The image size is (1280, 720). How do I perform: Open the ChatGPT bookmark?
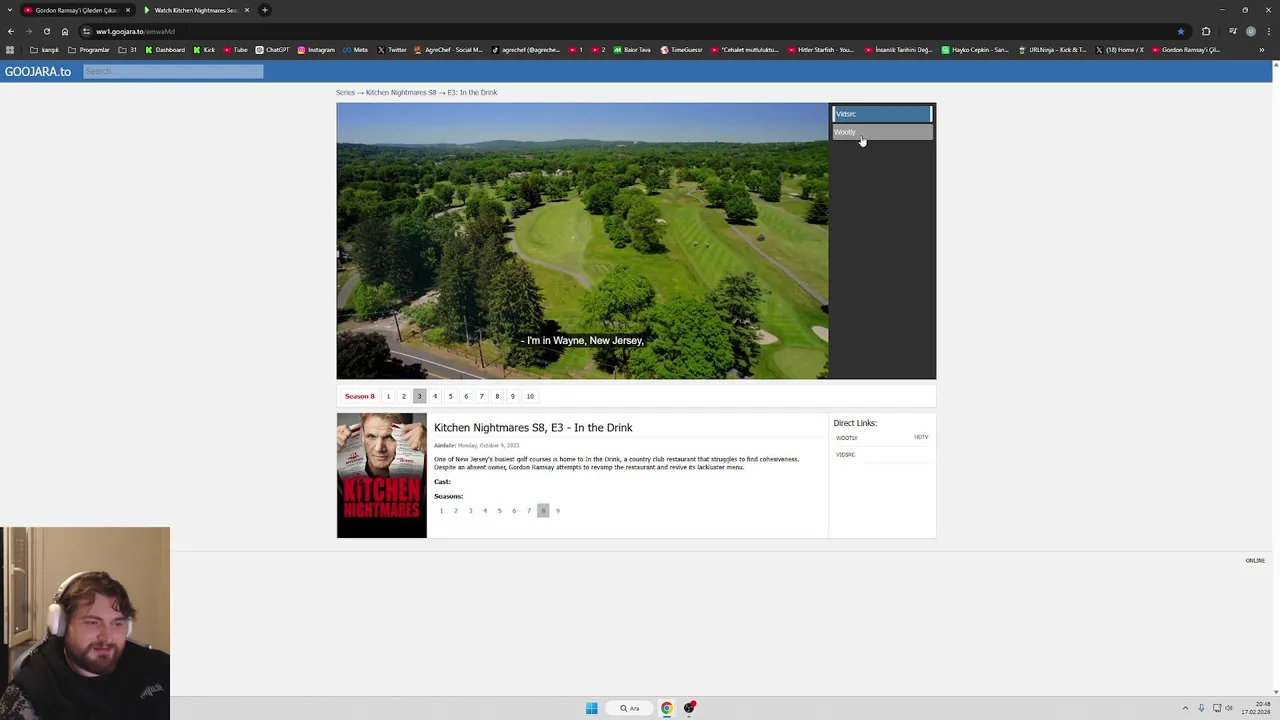[272, 50]
